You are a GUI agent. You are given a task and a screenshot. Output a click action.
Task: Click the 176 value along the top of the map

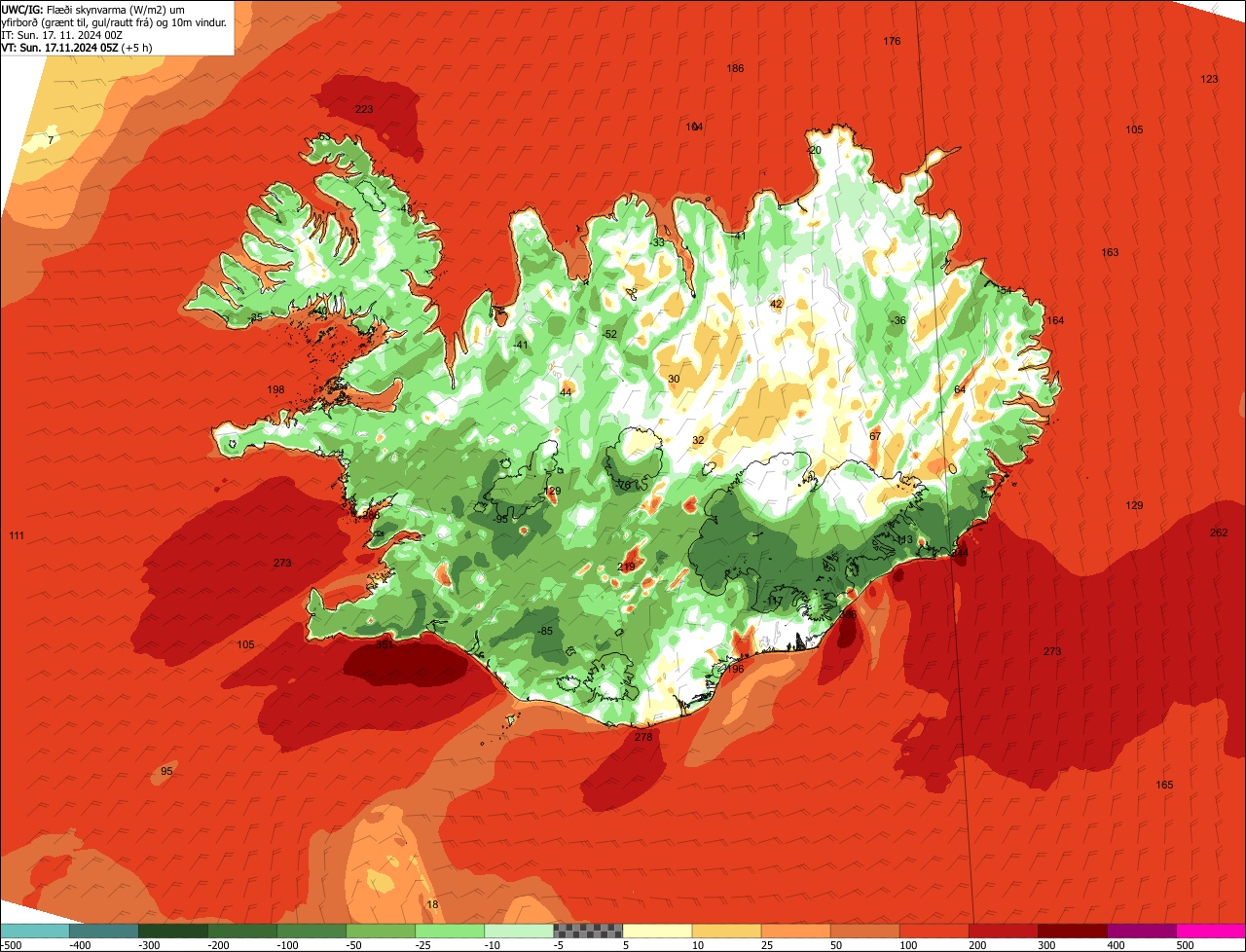[x=892, y=41]
